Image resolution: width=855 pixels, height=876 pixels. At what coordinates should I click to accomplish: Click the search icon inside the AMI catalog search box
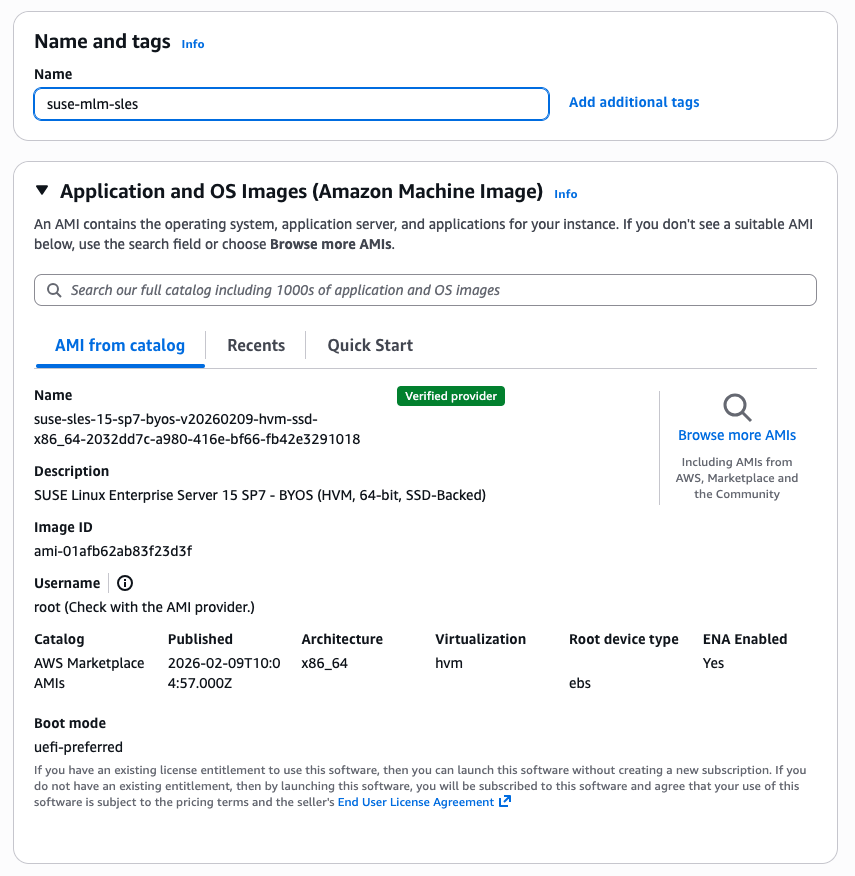coord(53,290)
